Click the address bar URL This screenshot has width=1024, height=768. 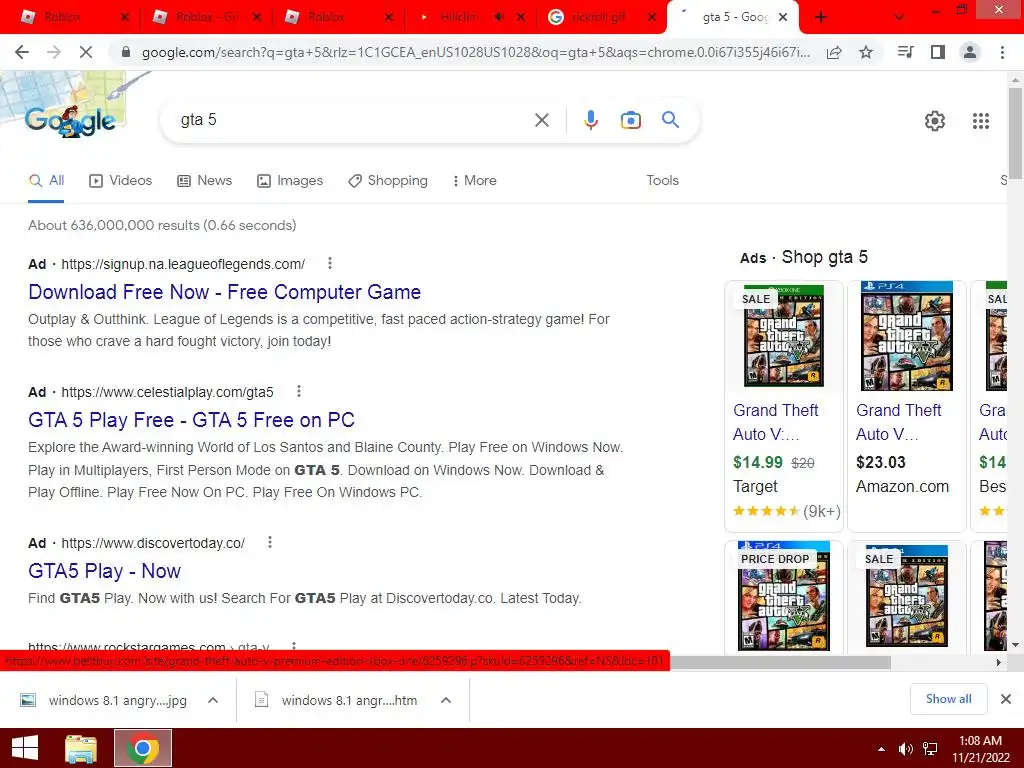pos(475,52)
